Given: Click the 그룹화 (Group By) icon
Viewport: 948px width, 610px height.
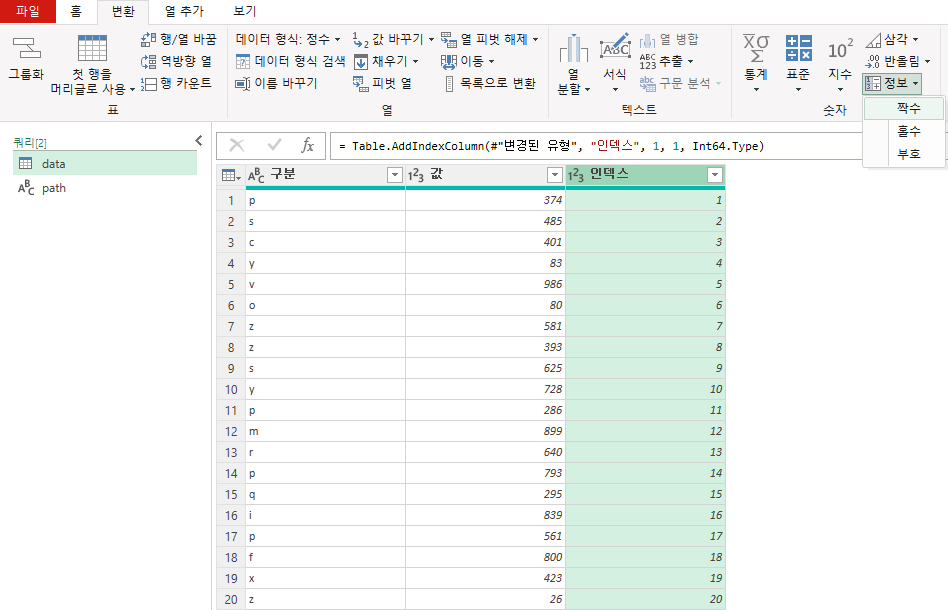Looking at the screenshot, I should (x=27, y=48).
